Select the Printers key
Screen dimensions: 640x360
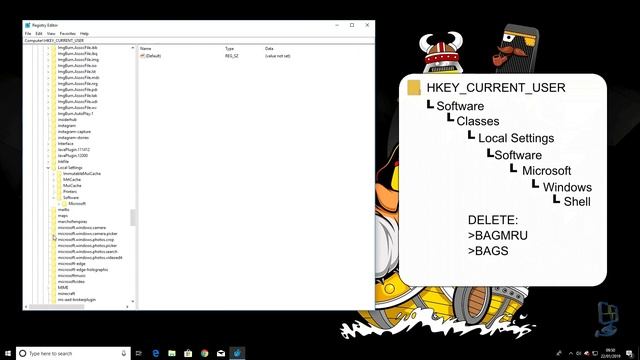70,191
